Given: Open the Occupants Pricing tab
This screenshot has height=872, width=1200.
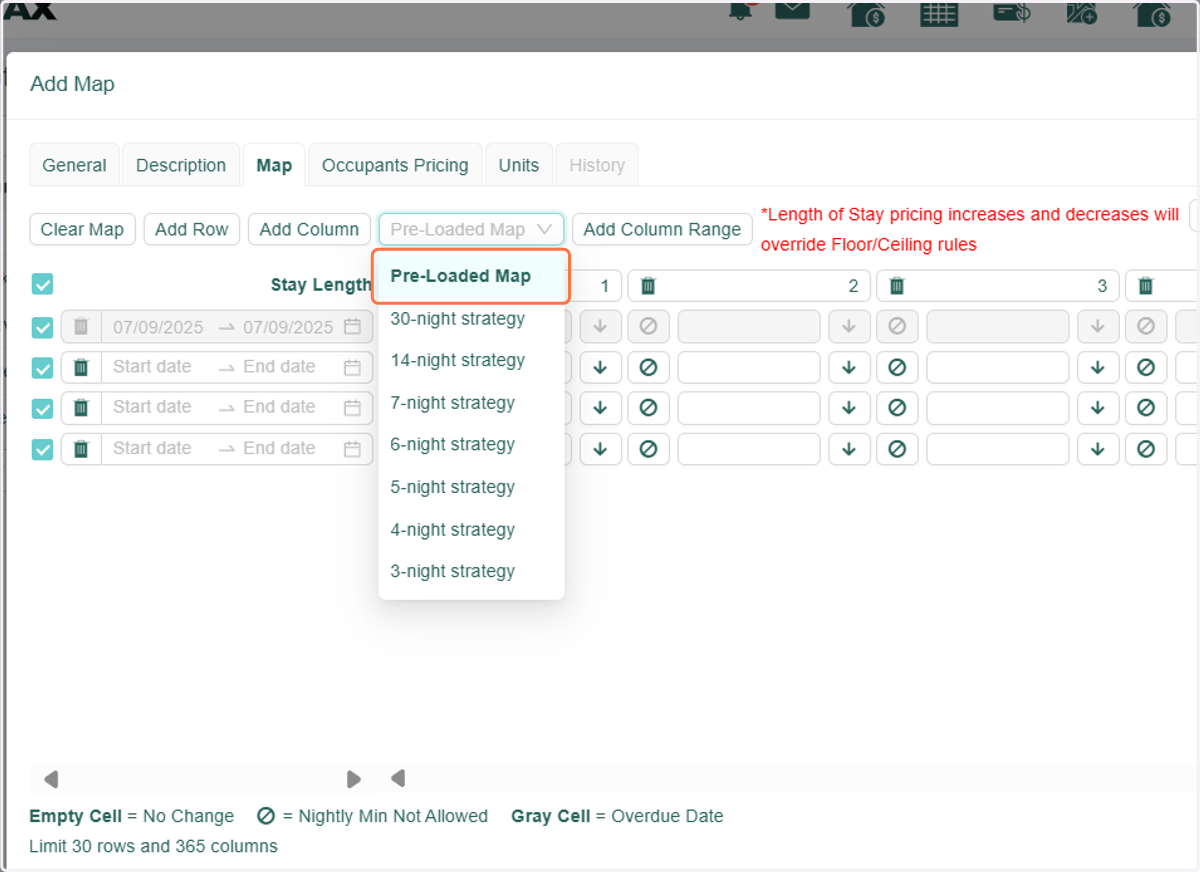Looking at the screenshot, I should pyautogui.click(x=395, y=165).
